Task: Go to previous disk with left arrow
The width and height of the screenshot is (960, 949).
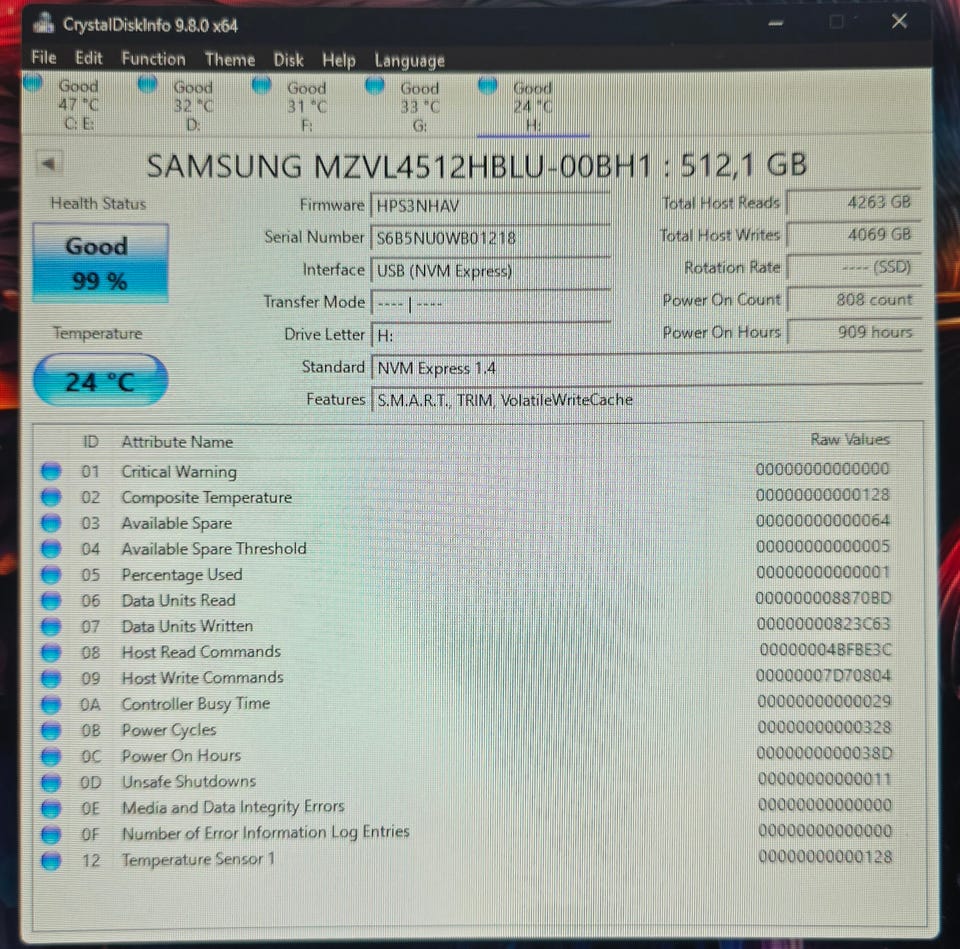Action: pyautogui.click(x=48, y=163)
